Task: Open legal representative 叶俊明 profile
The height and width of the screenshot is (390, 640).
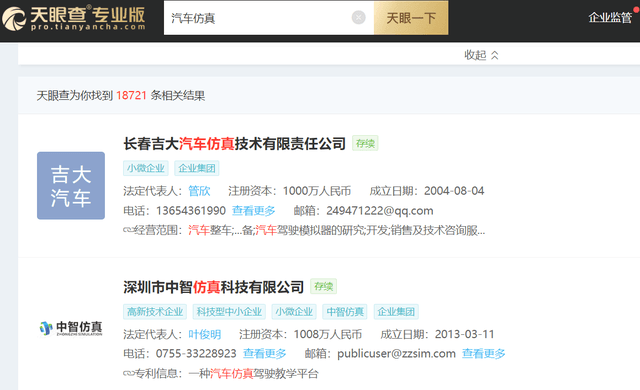Action: [204, 335]
